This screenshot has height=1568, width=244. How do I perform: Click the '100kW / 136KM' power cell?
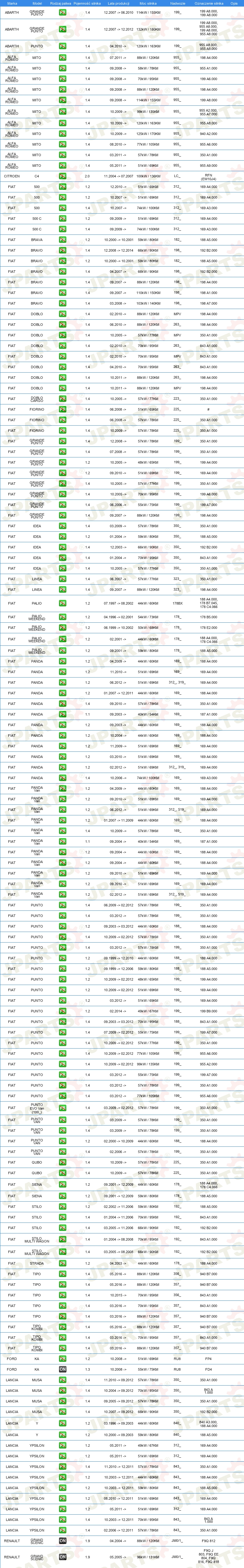click(x=149, y=176)
